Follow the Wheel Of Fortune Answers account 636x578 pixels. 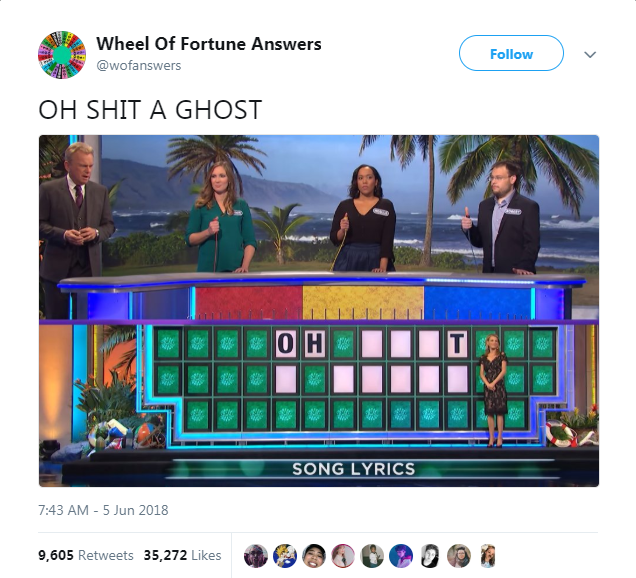(511, 53)
